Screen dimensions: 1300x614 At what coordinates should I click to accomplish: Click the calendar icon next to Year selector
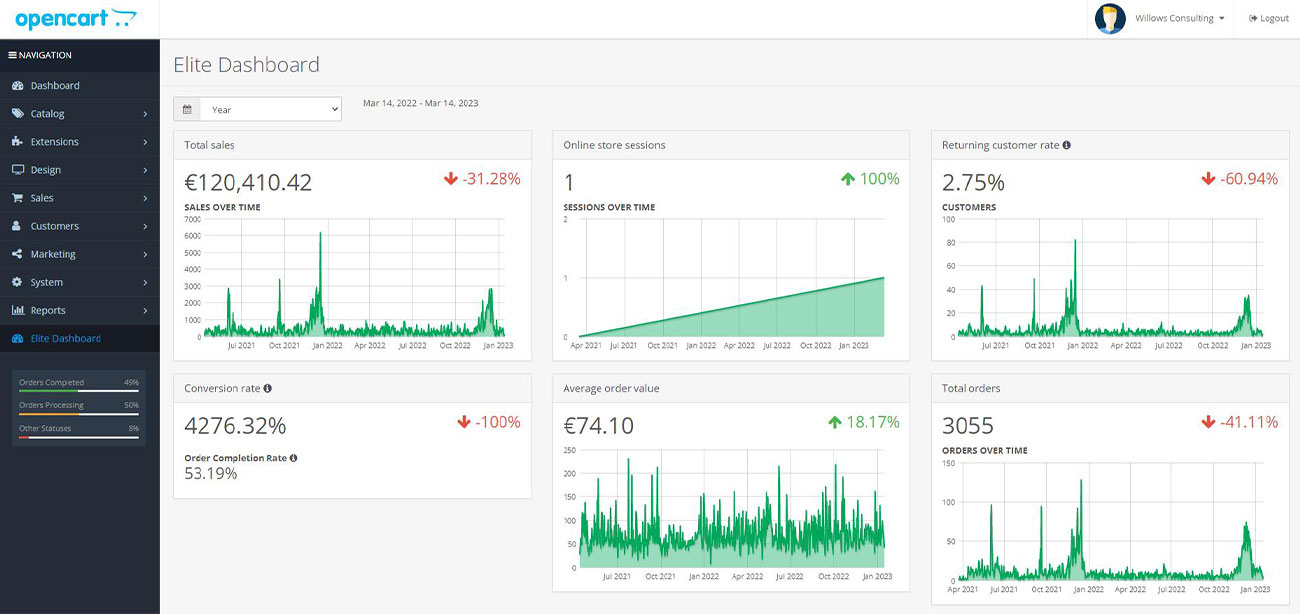click(x=187, y=108)
